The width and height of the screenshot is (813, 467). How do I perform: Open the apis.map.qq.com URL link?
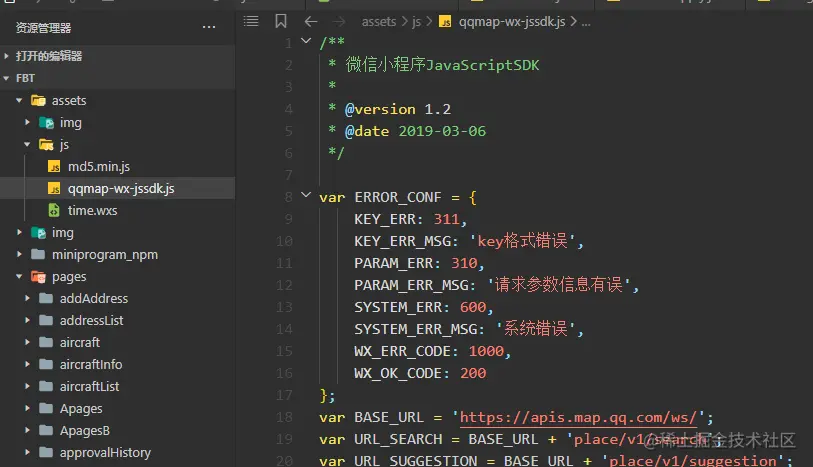pos(578,418)
